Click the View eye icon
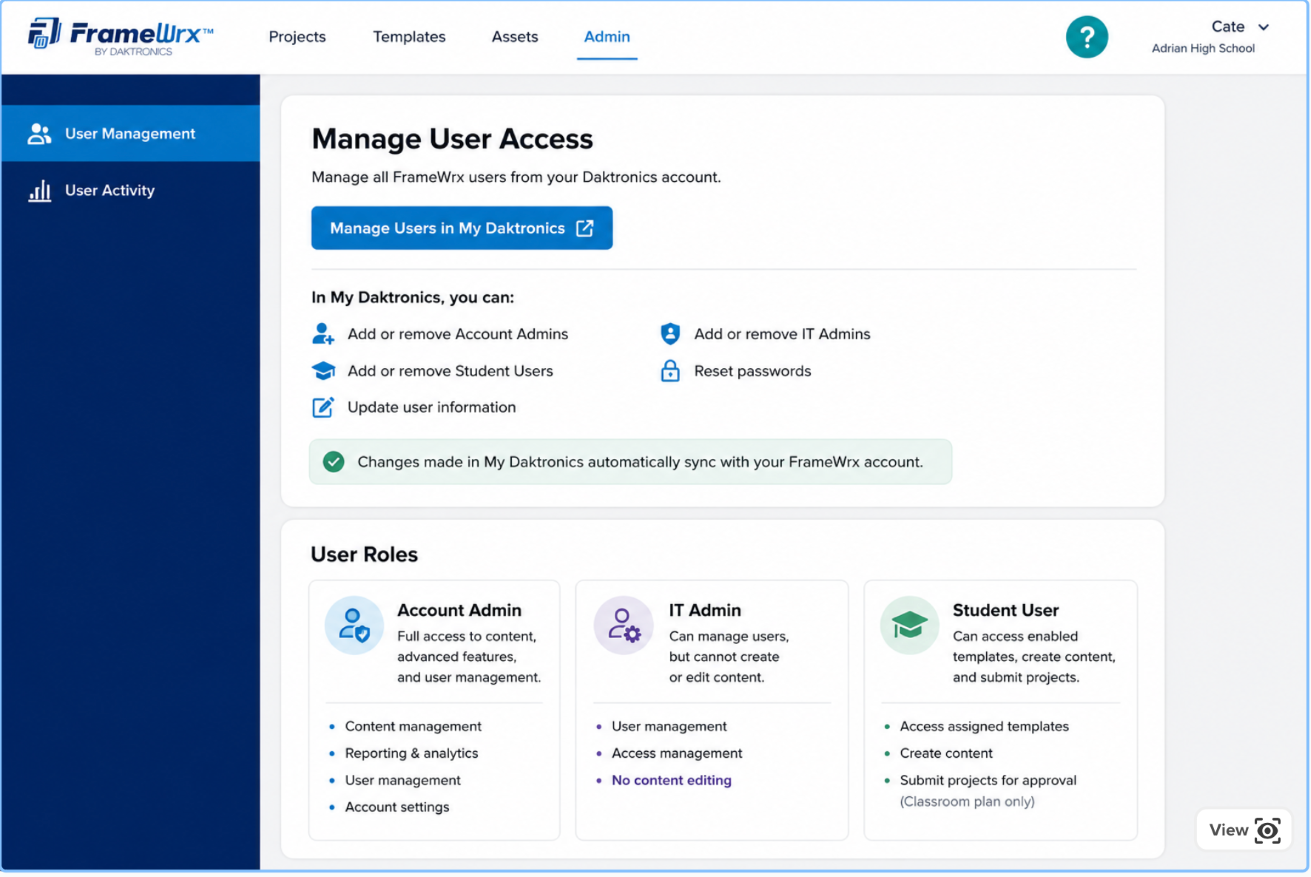The width and height of the screenshot is (1311, 877). coord(1267,830)
